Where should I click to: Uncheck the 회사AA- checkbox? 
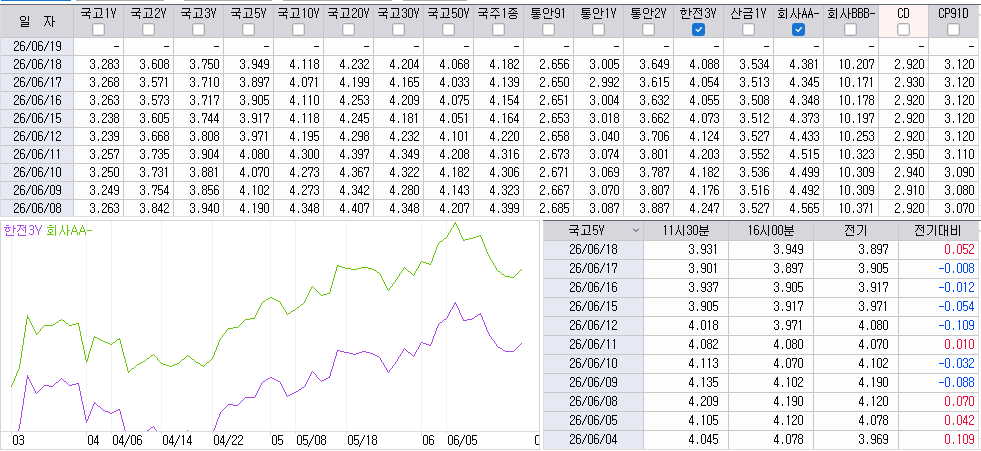tap(798, 29)
